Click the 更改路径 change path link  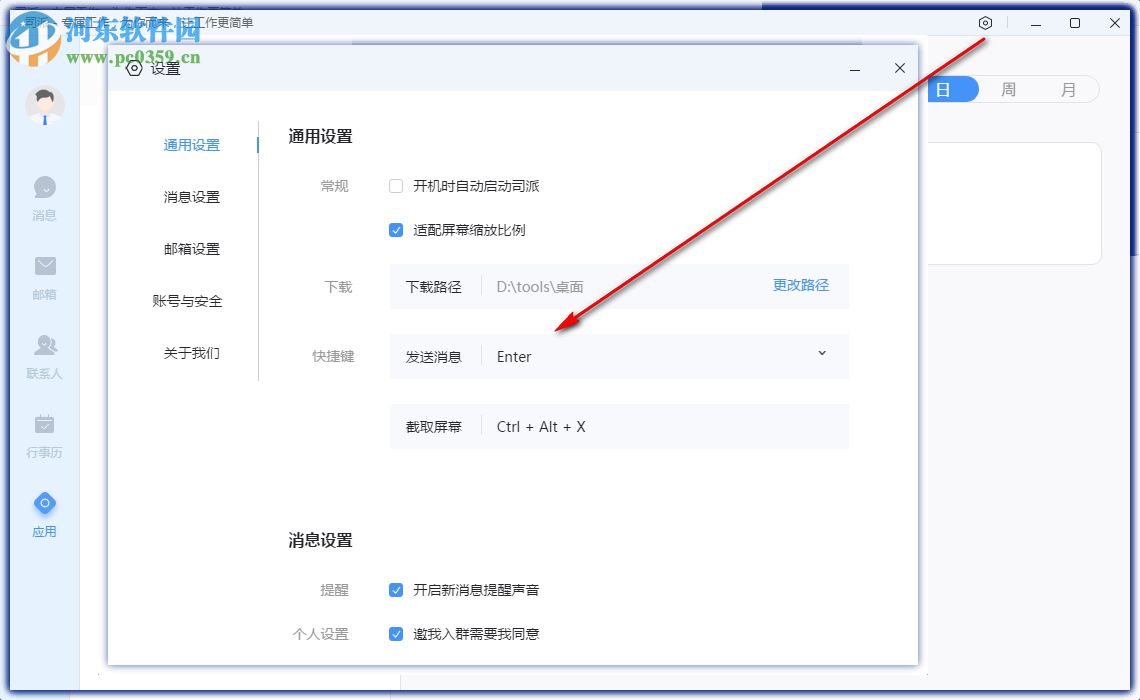click(800, 286)
